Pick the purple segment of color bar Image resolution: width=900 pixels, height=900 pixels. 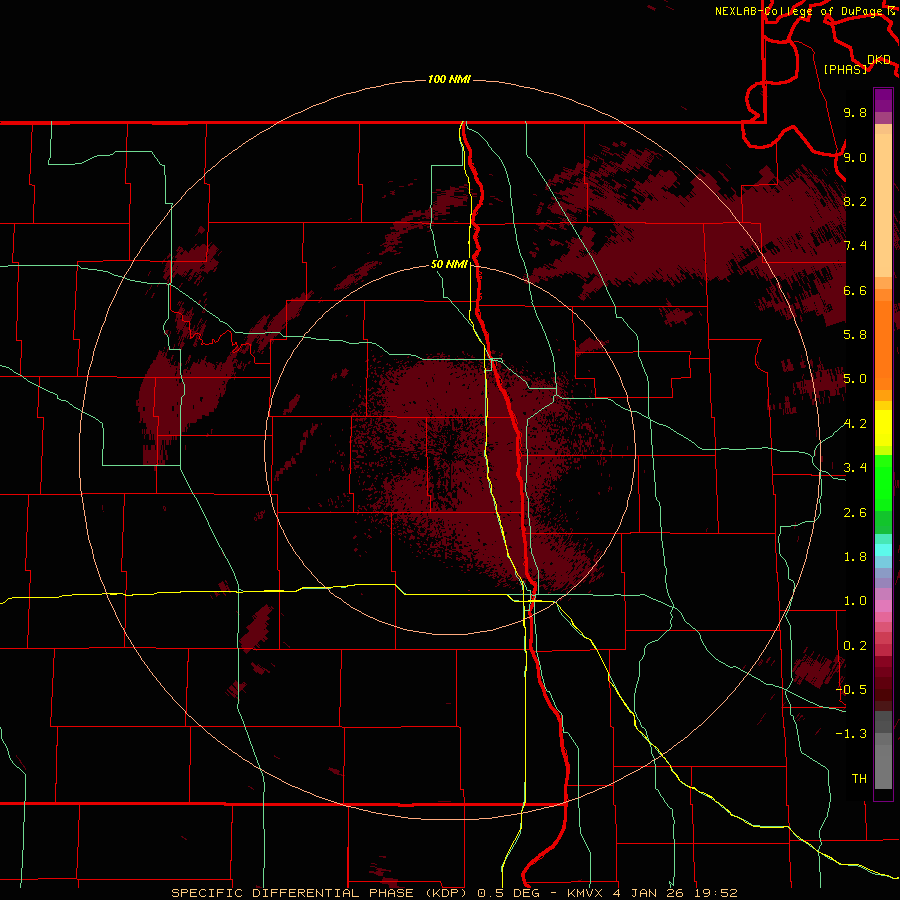pos(883,100)
